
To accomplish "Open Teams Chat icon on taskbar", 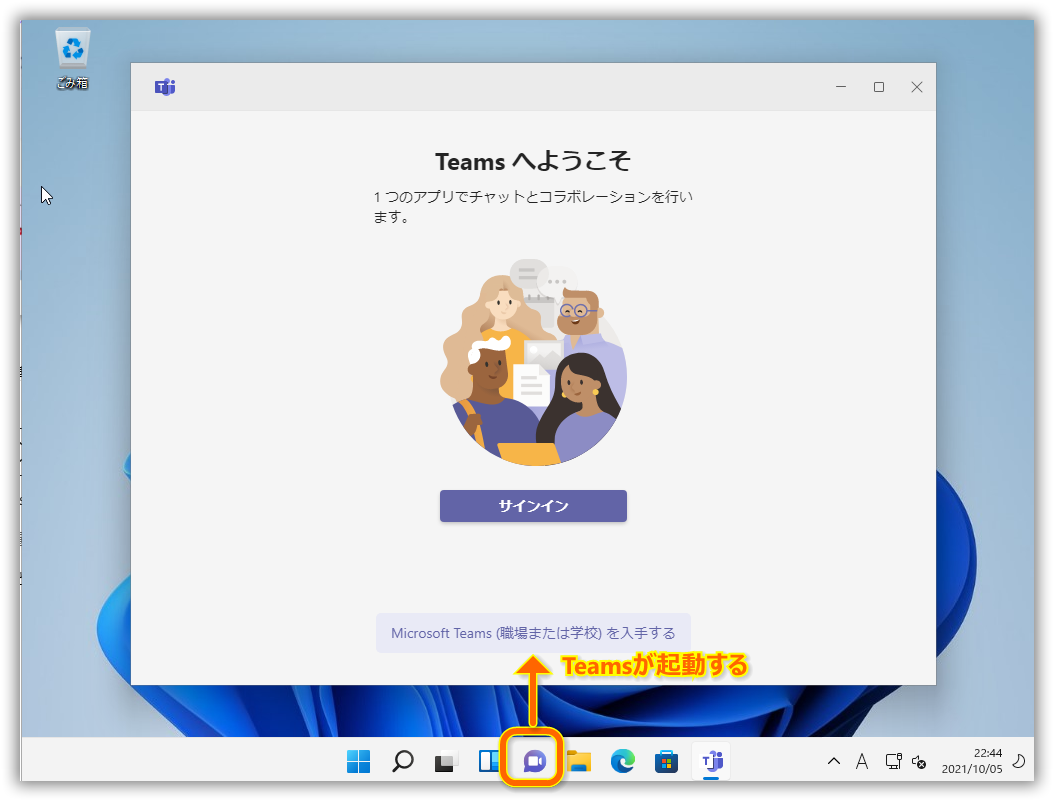I will point(534,761).
